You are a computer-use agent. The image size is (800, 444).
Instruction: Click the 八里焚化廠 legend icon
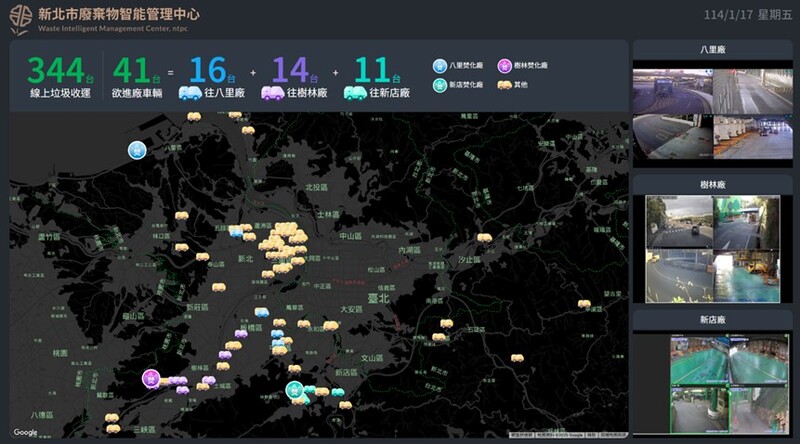click(440, 66)
